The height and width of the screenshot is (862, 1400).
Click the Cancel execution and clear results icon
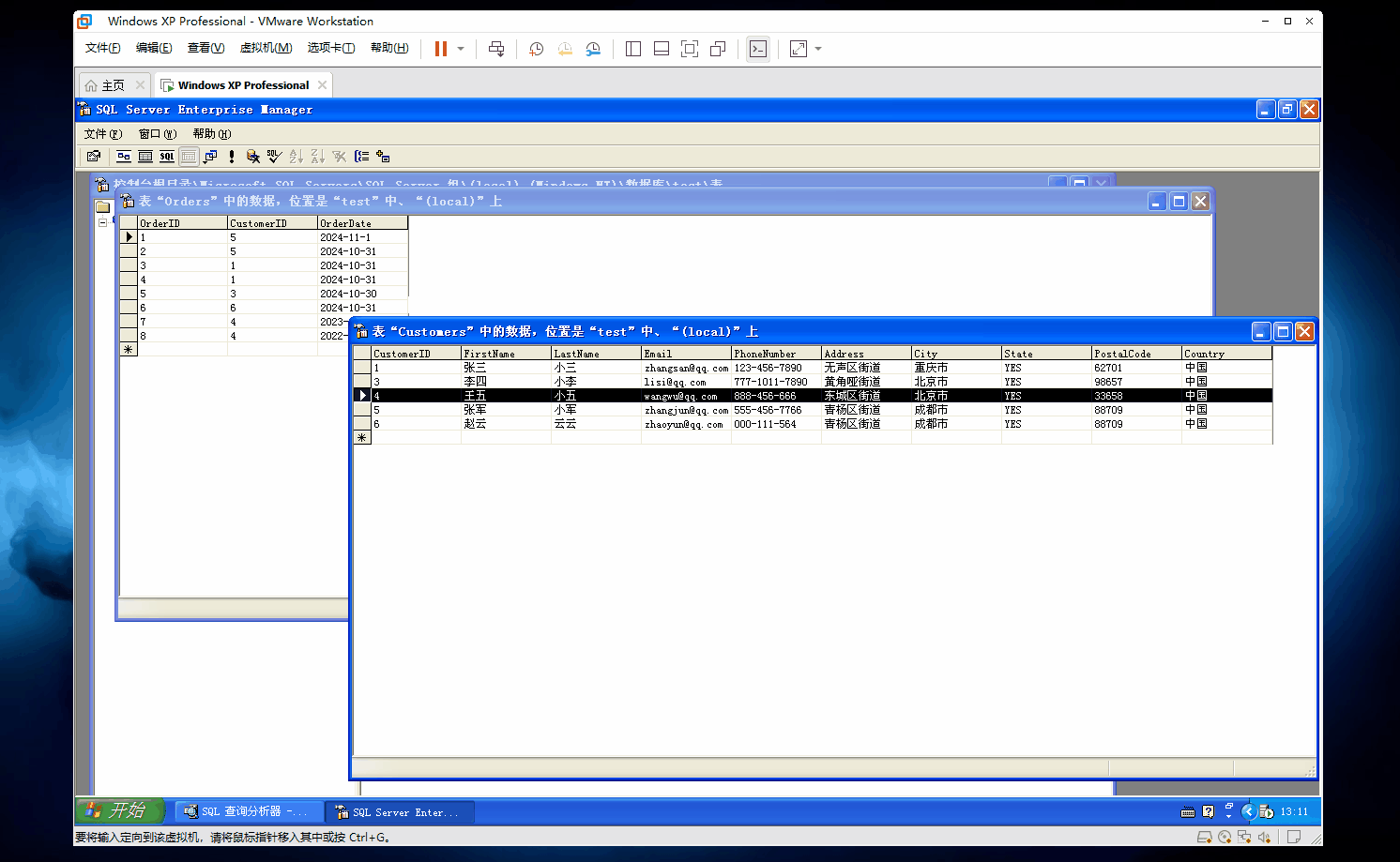tap(252, 157)
